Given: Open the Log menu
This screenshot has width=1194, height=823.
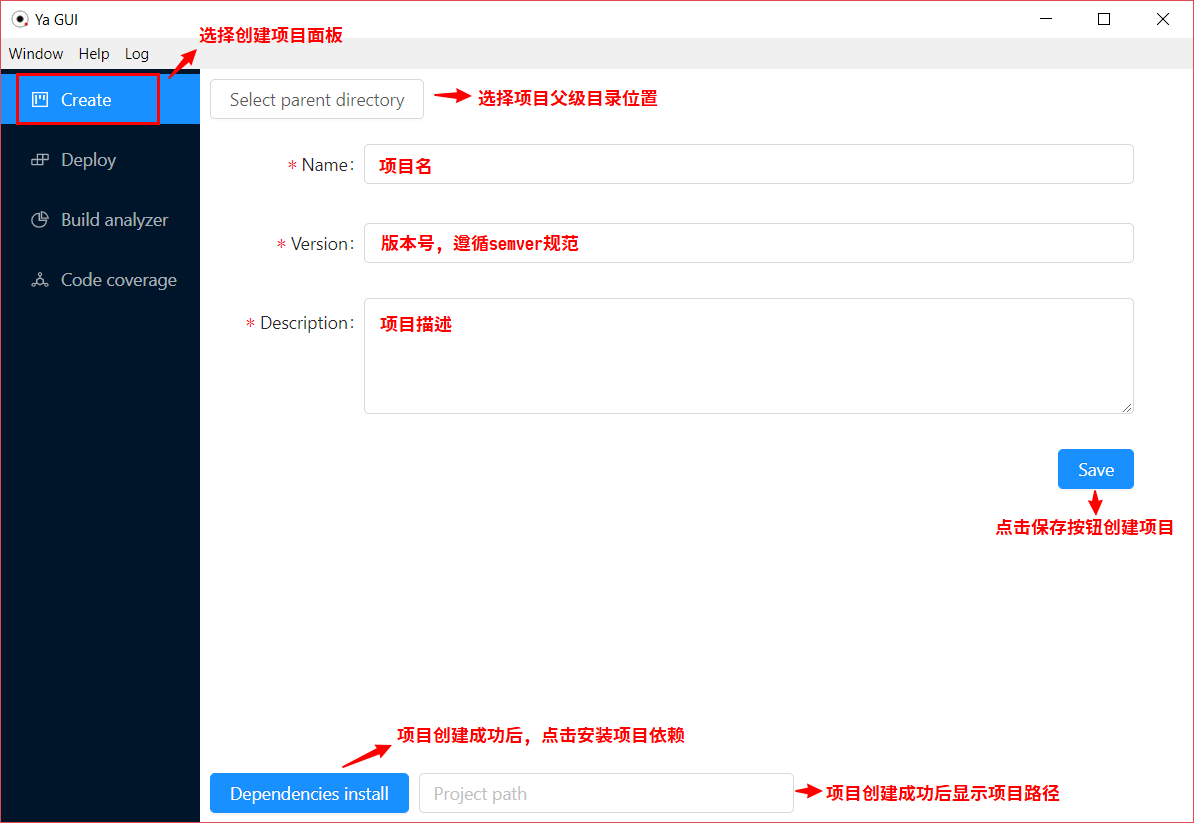Looking at the screenshot, I should (x=136, y=54).
